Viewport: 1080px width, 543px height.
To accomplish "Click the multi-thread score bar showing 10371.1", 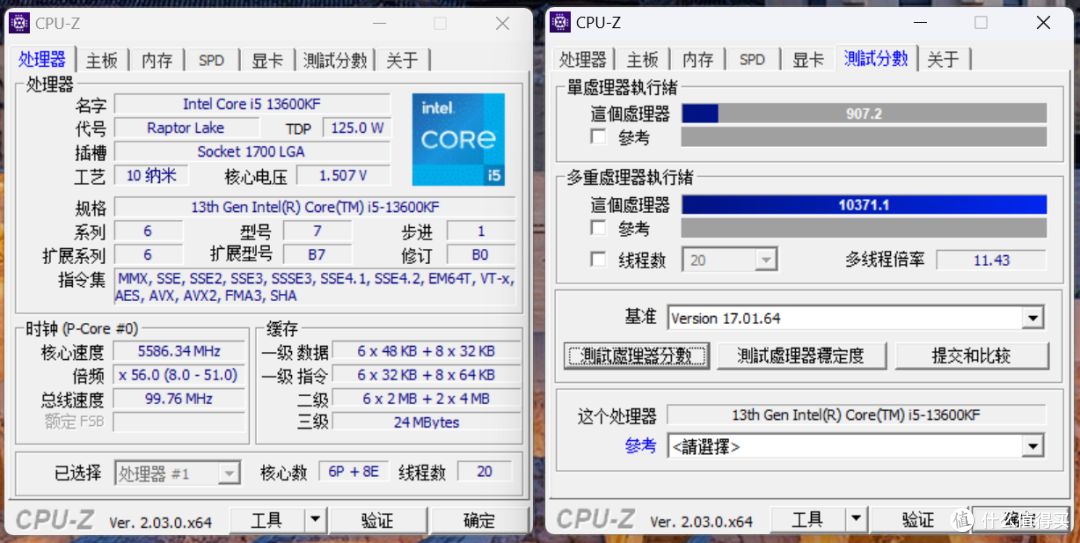I will click(864, 205).
